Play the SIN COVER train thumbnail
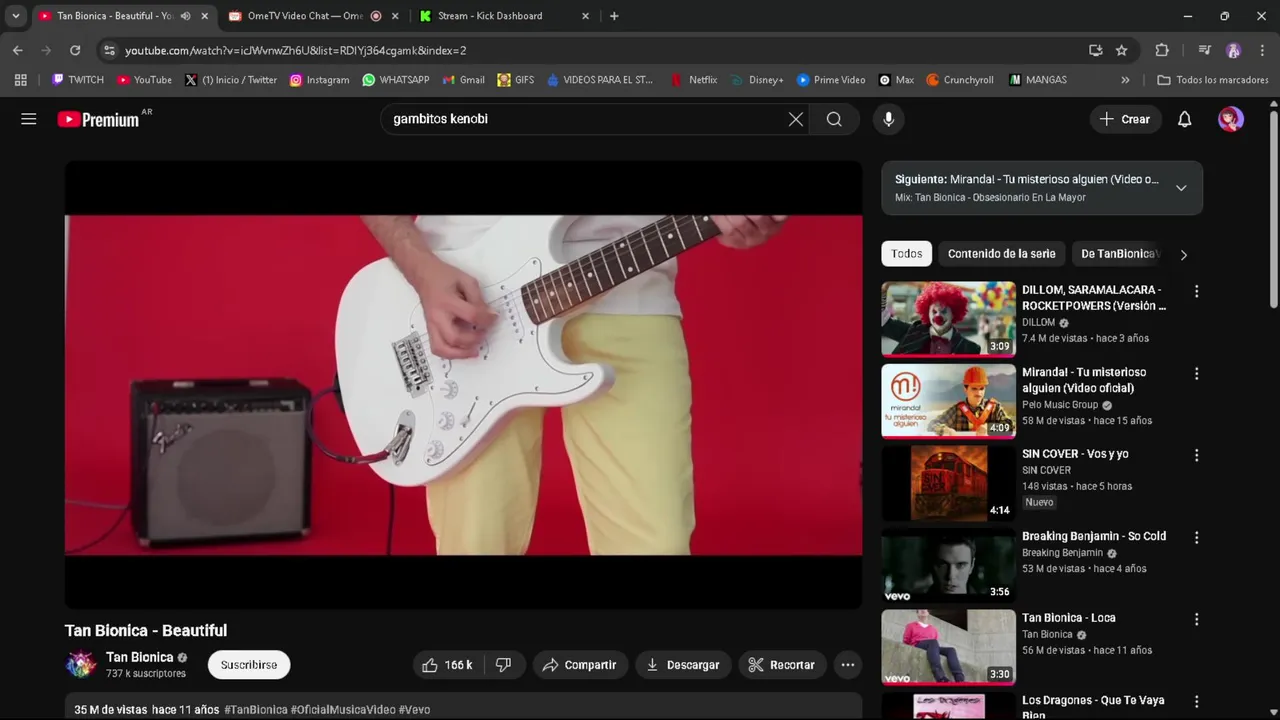Image resolution: width=1280 pixels, height=720 pixels. [948, 483]
